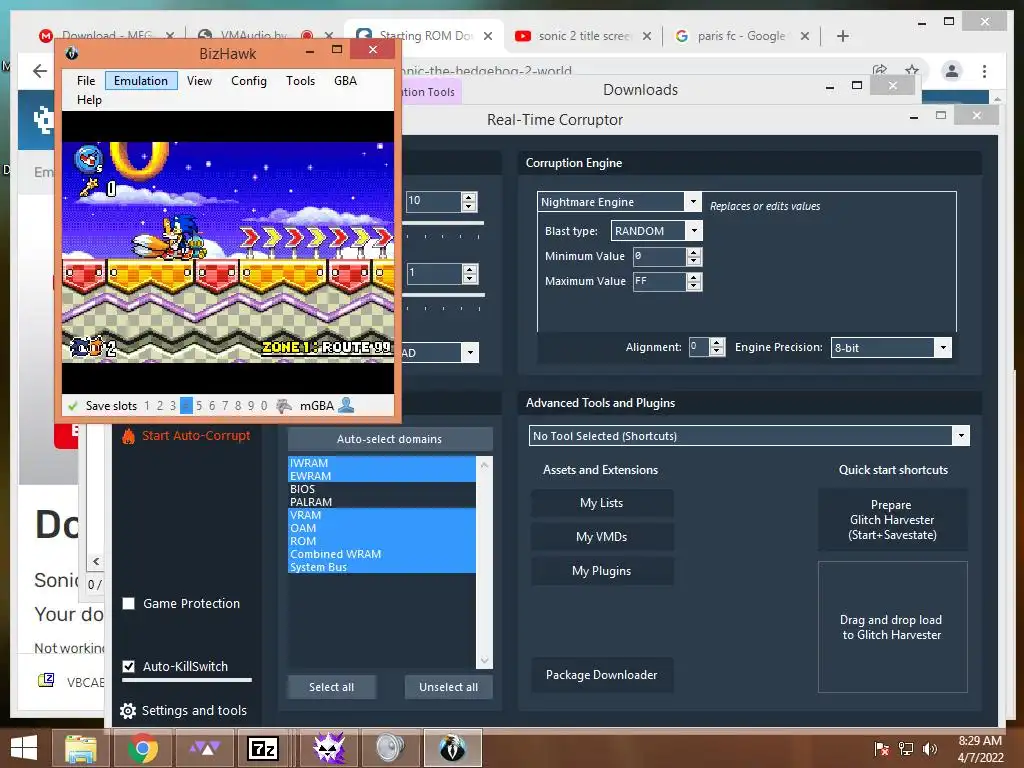Image resolution: width=1024 pixels, height=768 pixels.
Task: Click the Auto-KillSwitch progress bar
Action: 187,680
